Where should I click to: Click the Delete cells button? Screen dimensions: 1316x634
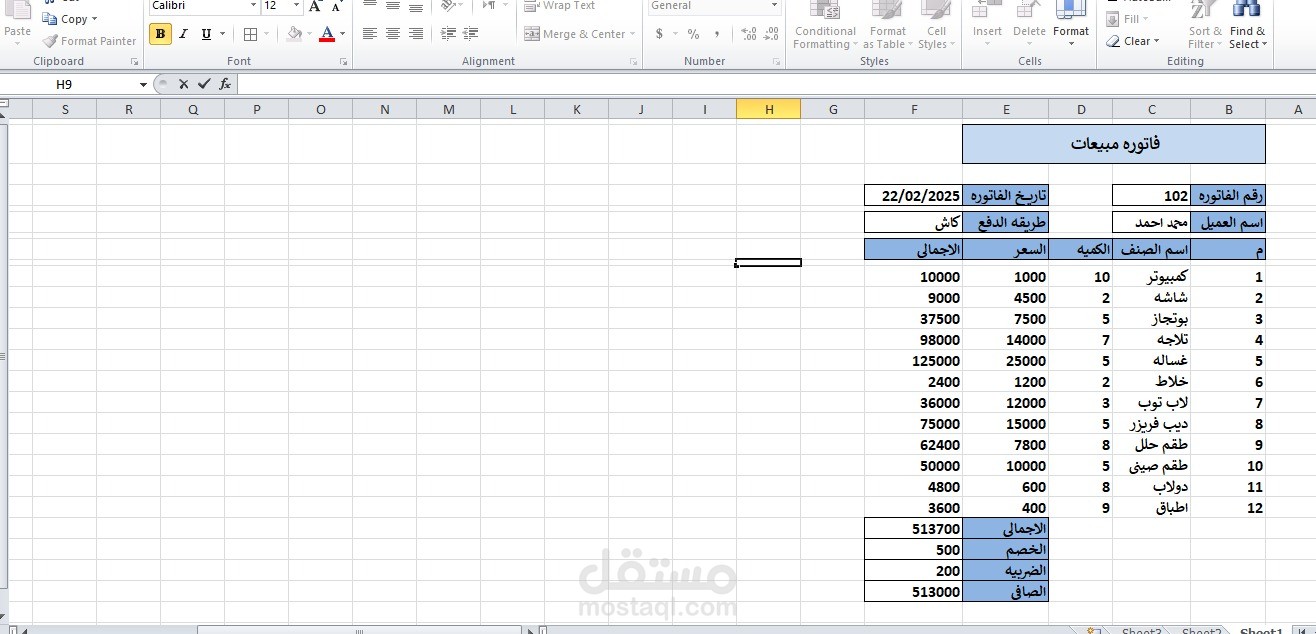[x=1029, y=26]
